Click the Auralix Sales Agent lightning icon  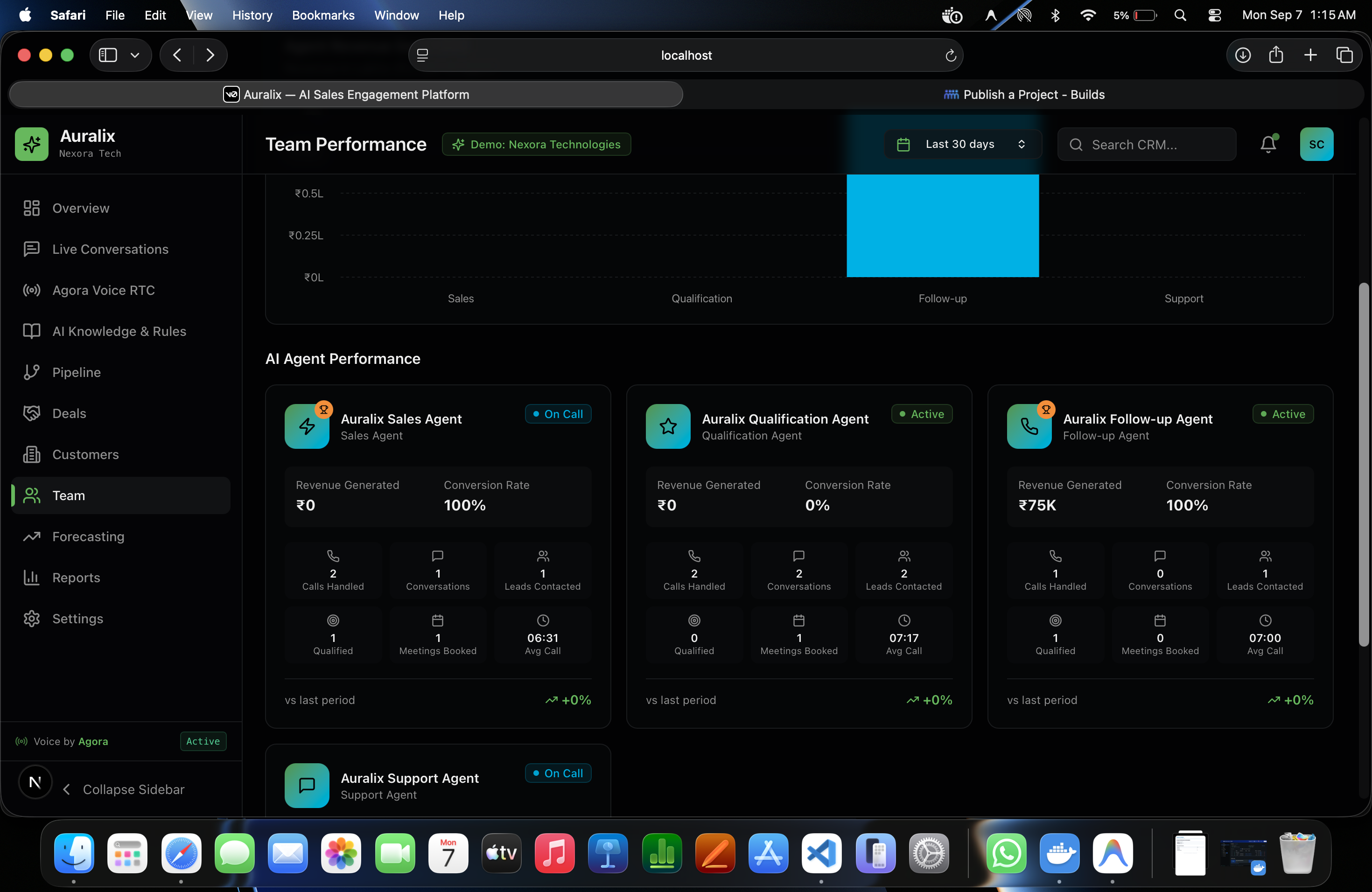[x=307, y=426]
